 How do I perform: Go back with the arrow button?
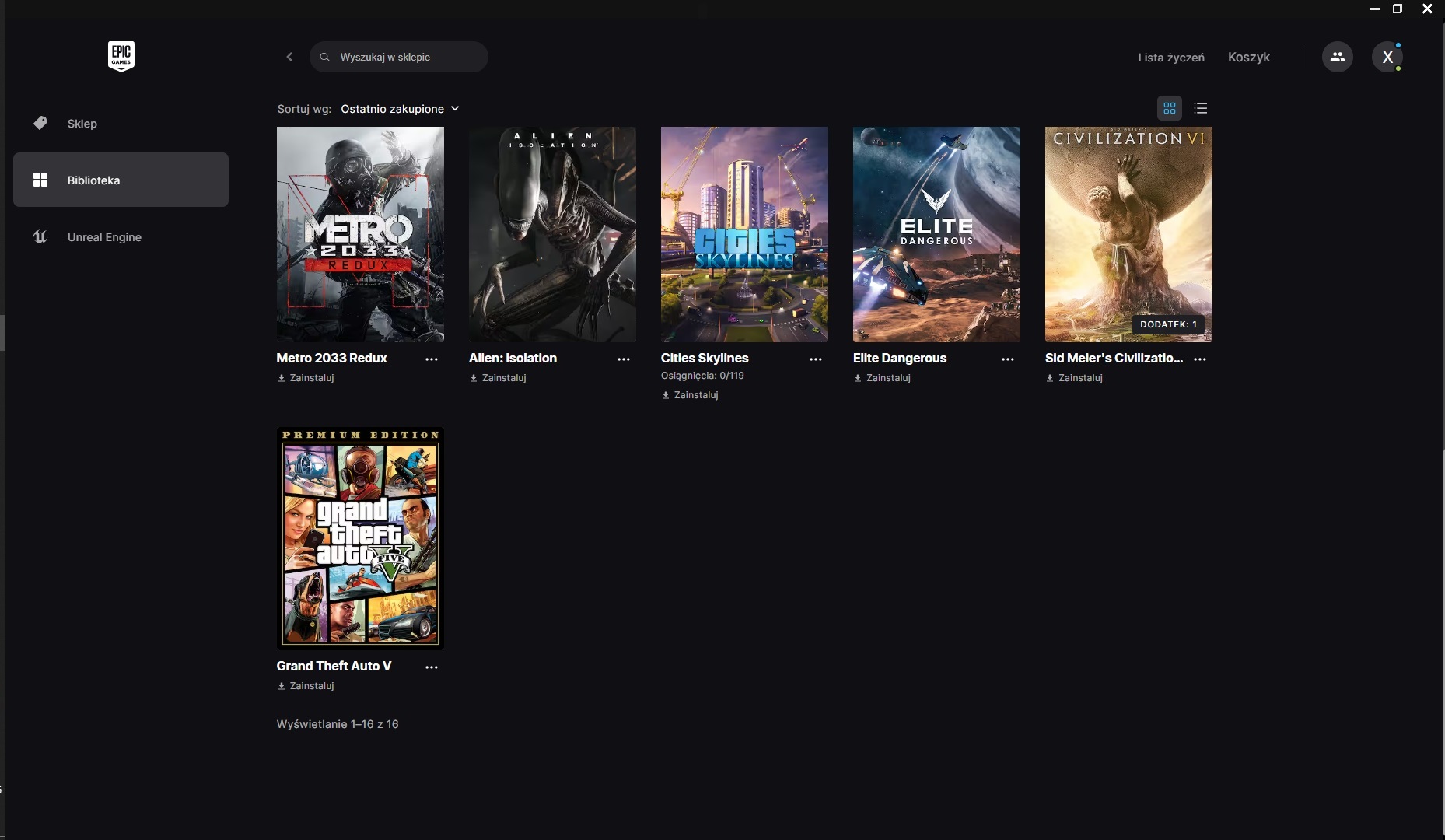click(289, 57)
